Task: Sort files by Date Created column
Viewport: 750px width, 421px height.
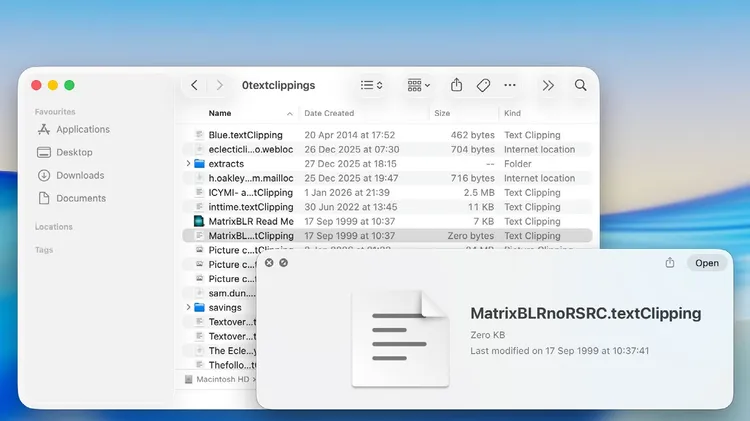Action: (329, 113)
